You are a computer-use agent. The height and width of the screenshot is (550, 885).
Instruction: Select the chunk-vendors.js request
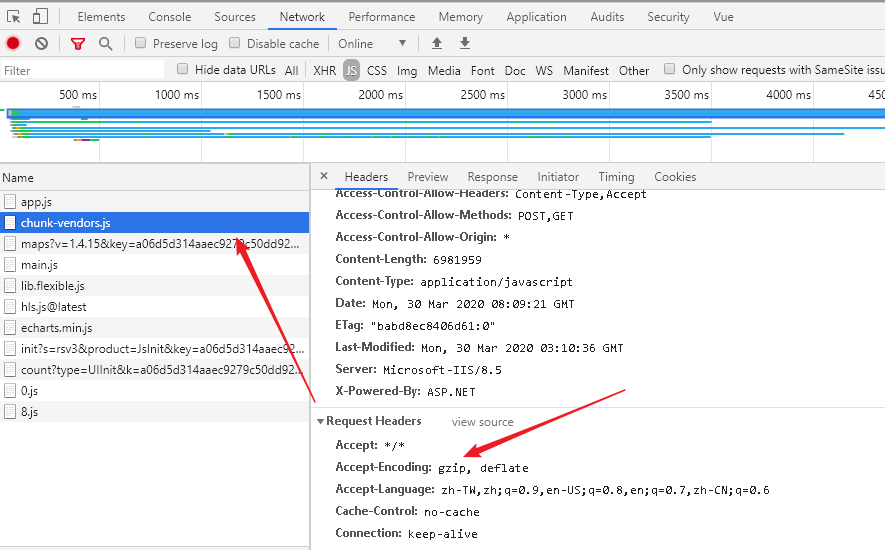coord(155,222)
